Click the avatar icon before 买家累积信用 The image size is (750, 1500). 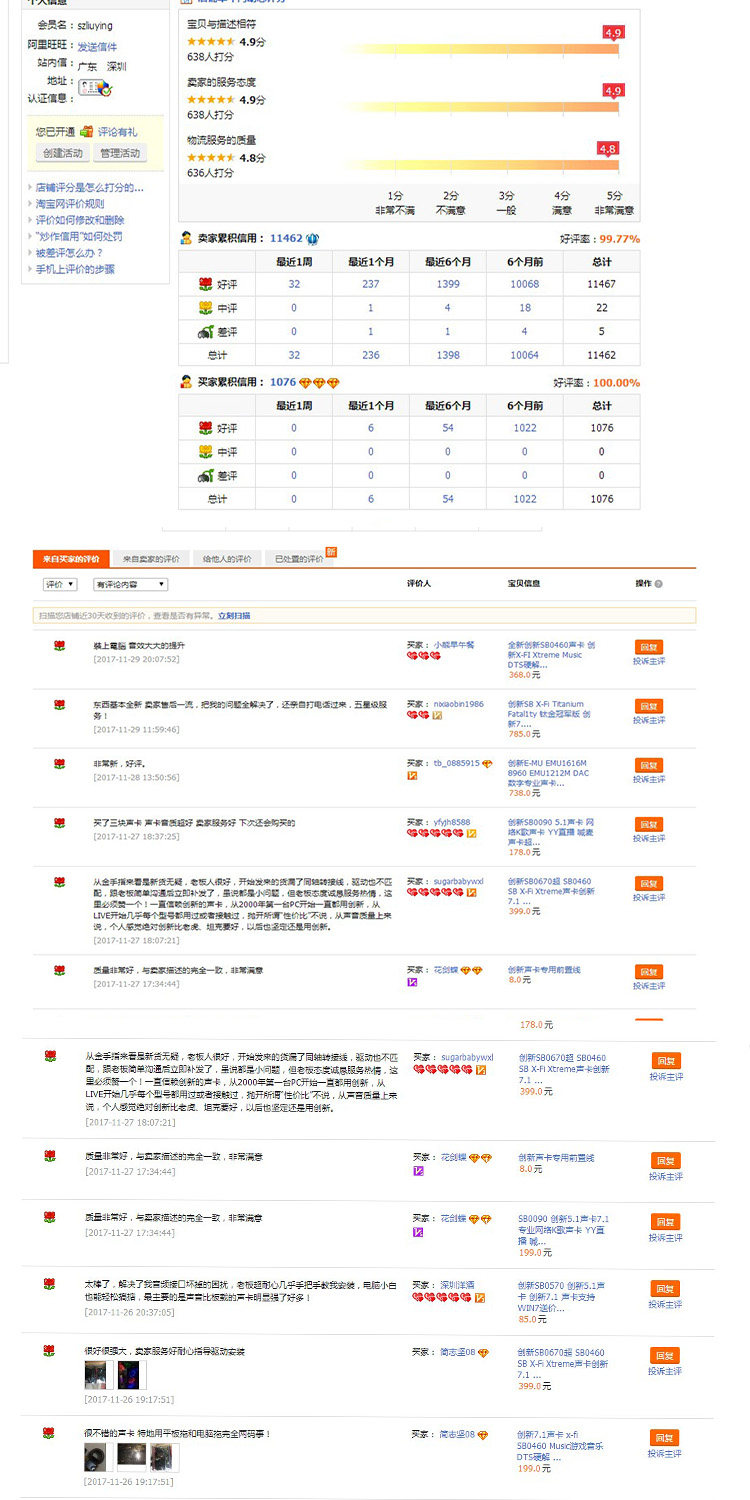[x=186, y=382]
